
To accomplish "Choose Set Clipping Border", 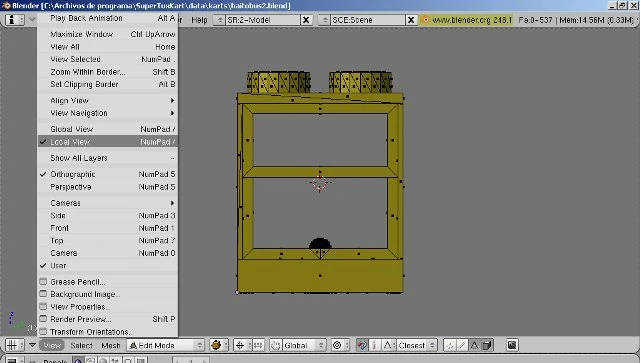I will [x=108, y=84].
